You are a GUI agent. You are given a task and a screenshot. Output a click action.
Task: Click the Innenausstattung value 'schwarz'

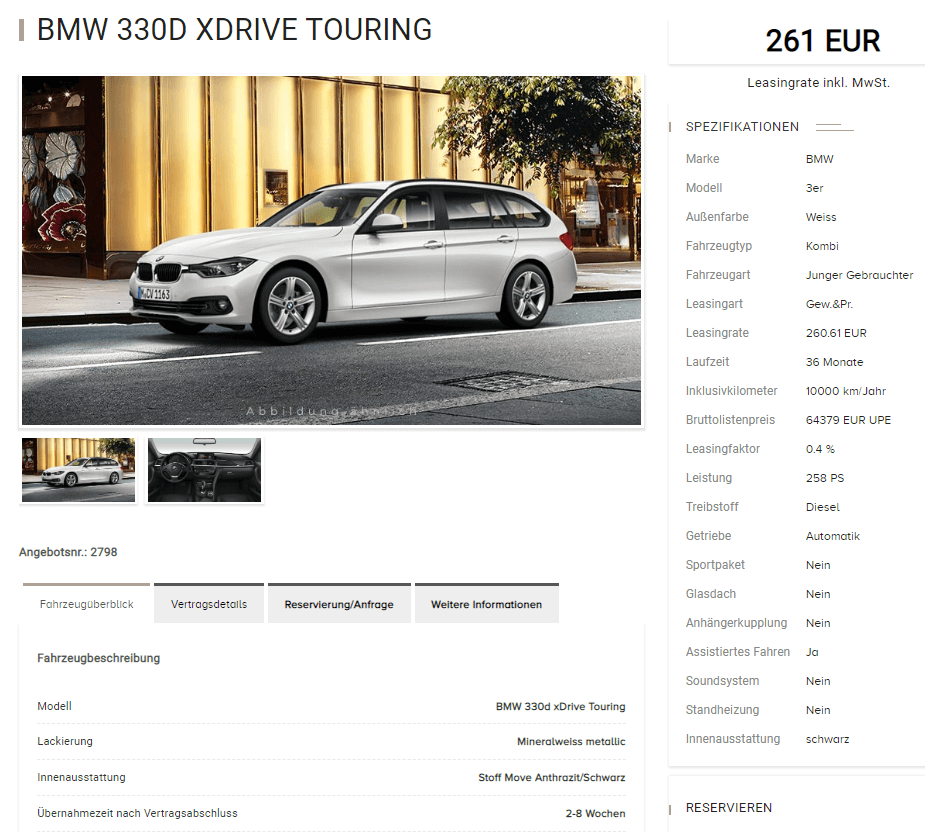point(827,739)
